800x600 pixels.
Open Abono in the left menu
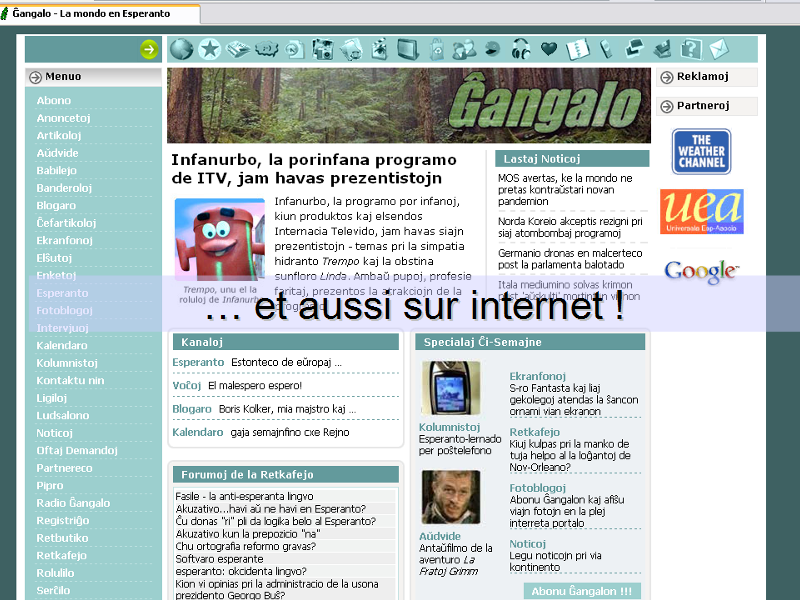54,101
